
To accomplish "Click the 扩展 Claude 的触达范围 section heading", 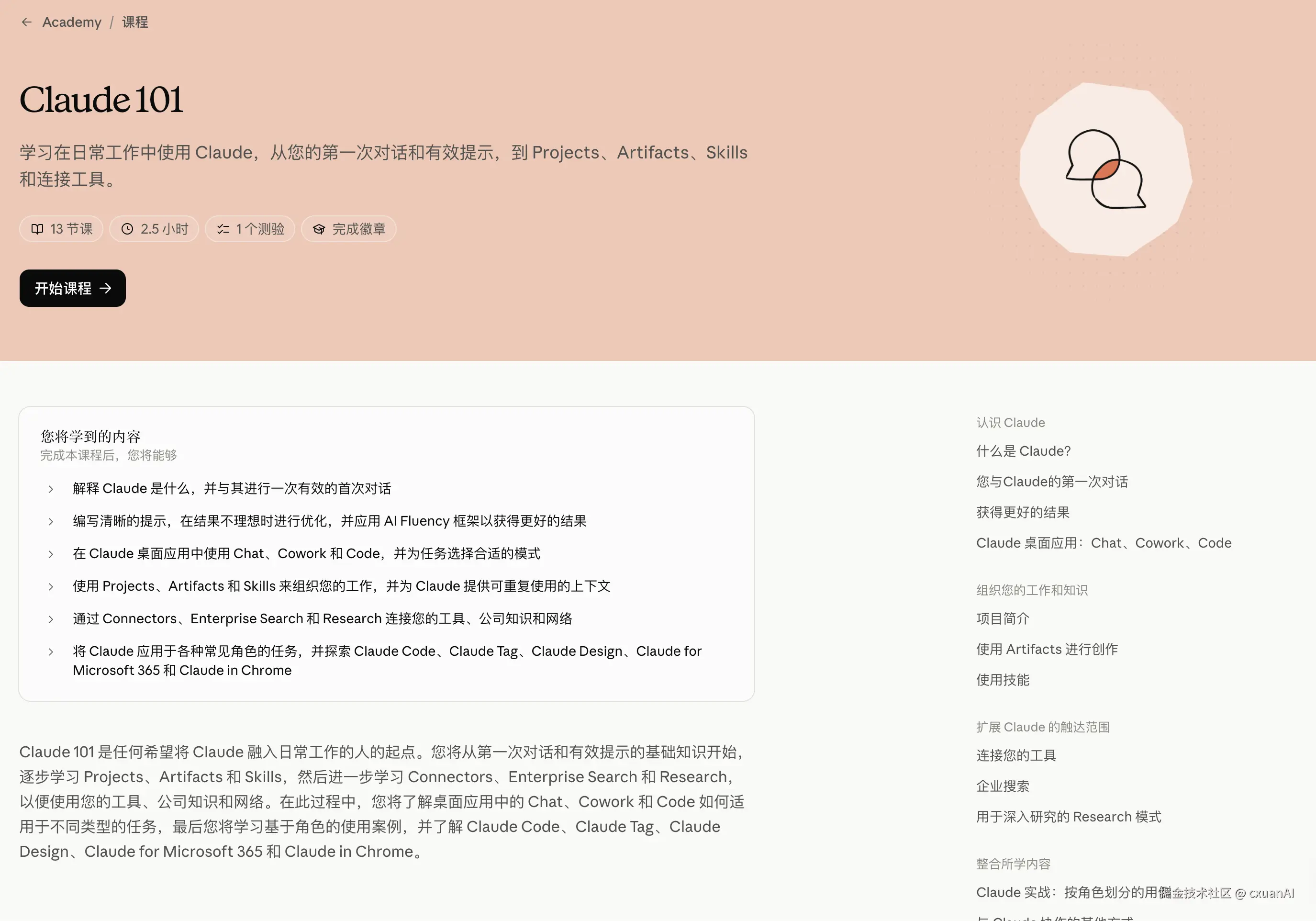I will click(x=1043, y=727).
